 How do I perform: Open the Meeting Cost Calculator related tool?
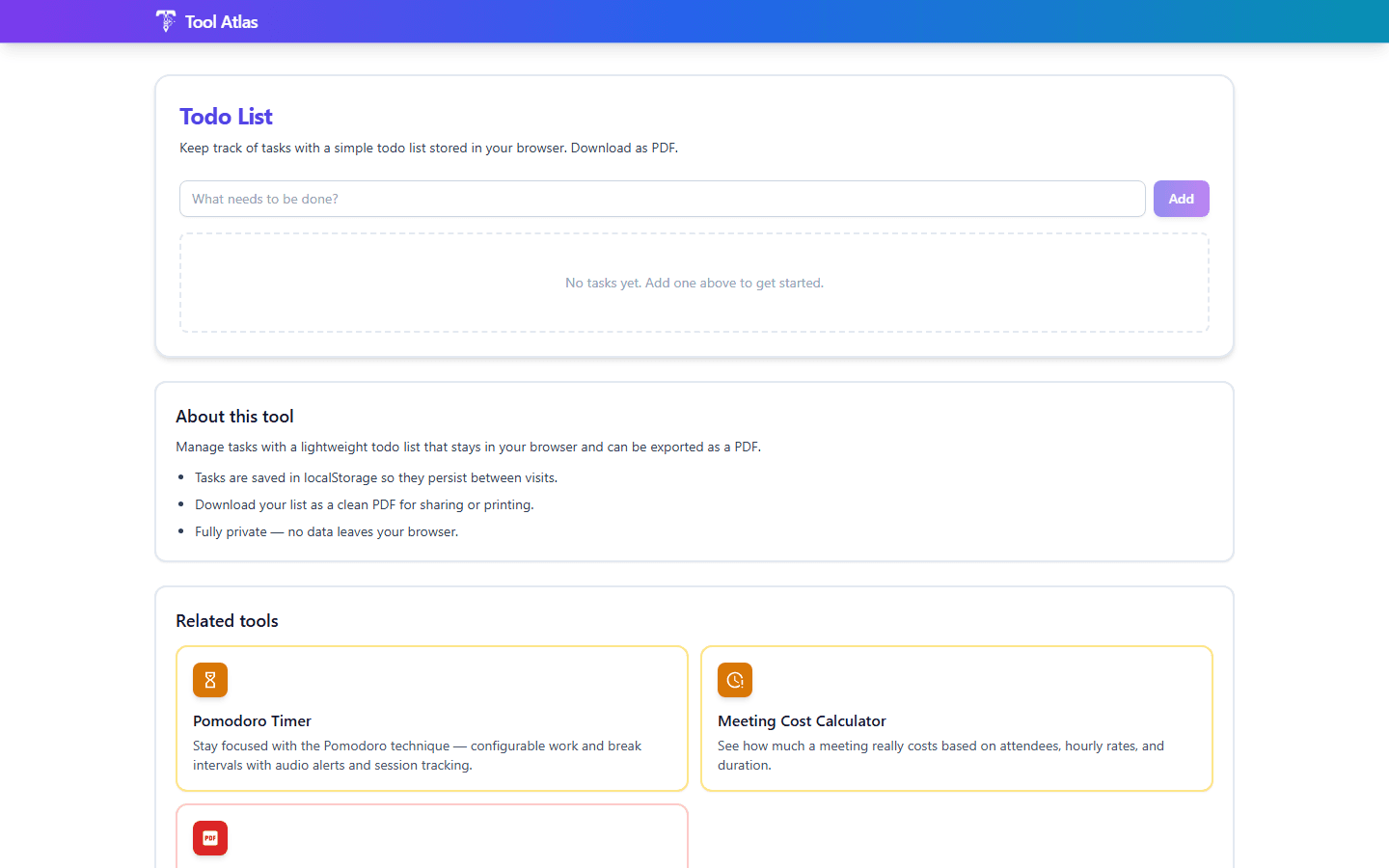click(956, 719)
